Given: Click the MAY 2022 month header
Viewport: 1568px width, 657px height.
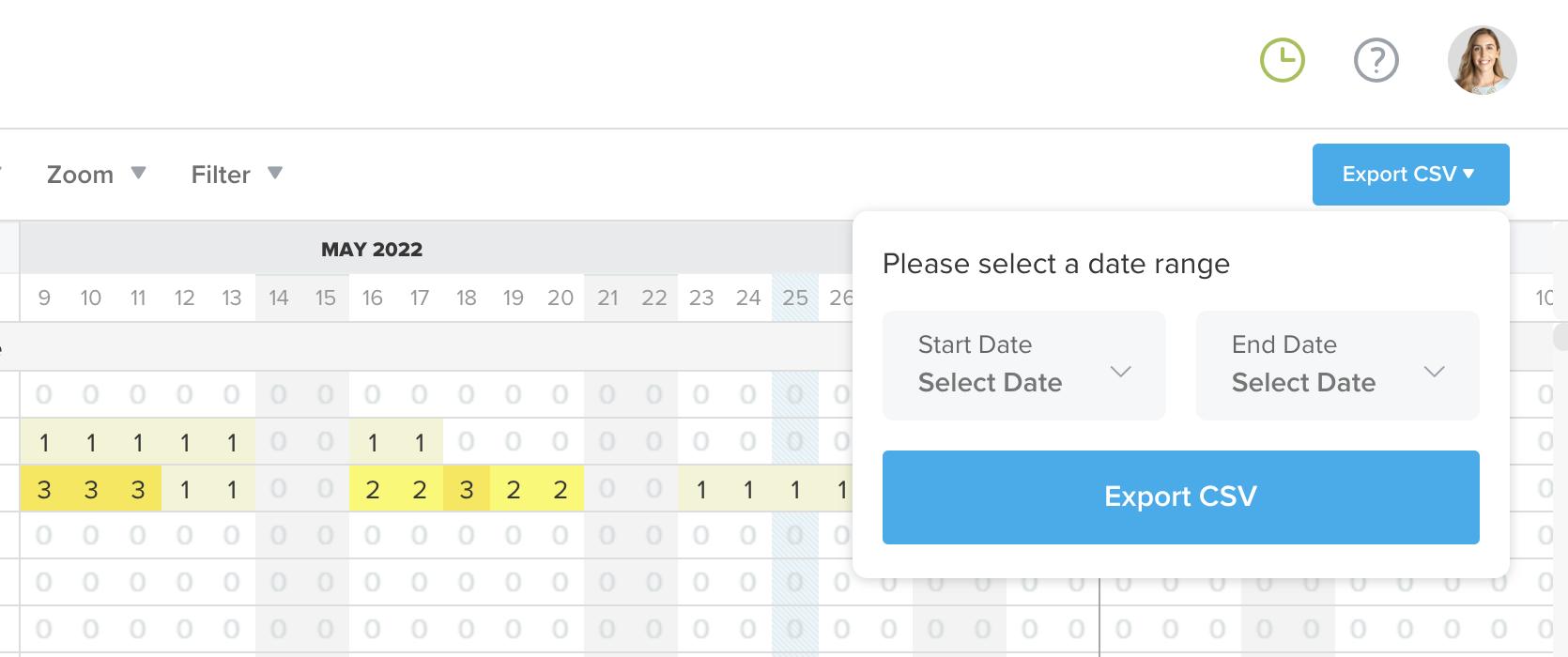Looking at the screenshot, I should click(x=372, y=250).
